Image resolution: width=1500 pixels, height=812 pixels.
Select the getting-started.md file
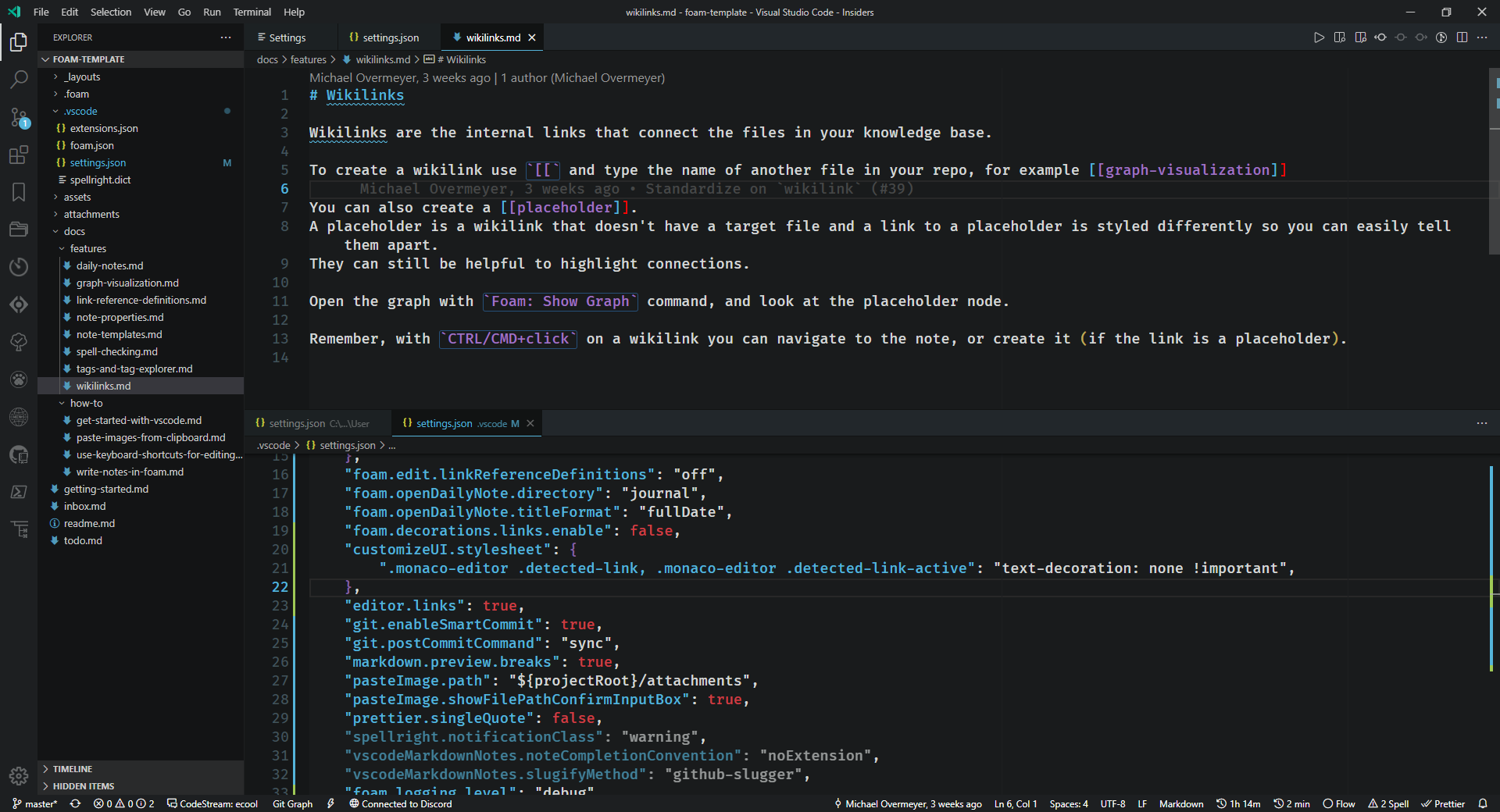[x=106, y=489]
